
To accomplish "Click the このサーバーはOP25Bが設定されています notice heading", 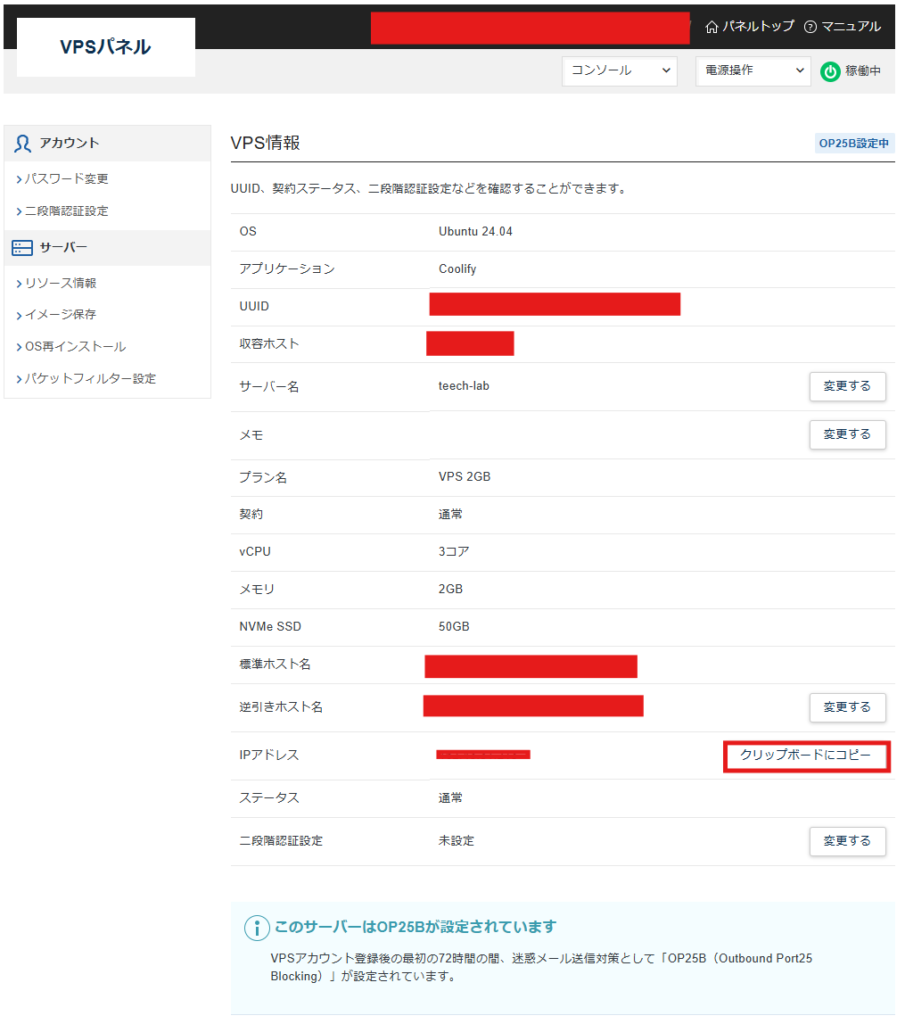I will (x=416, y=927).
